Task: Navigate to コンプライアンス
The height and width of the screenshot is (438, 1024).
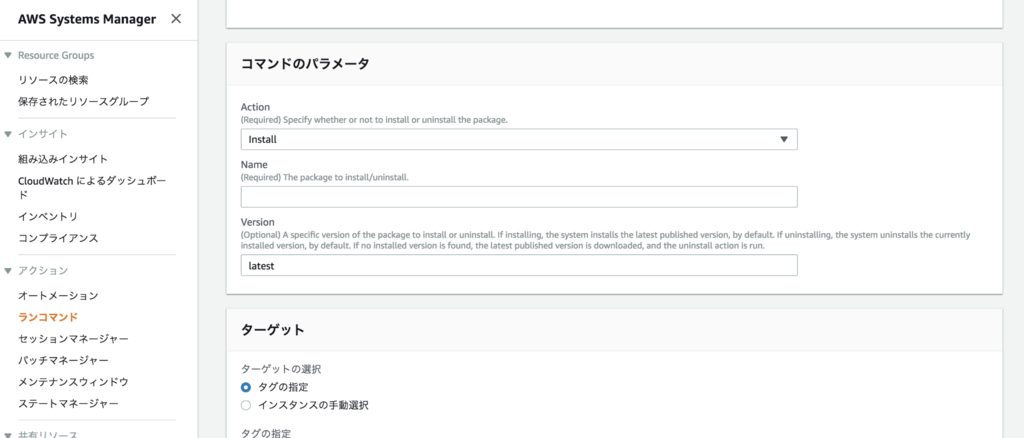Action: coord(58,238)
